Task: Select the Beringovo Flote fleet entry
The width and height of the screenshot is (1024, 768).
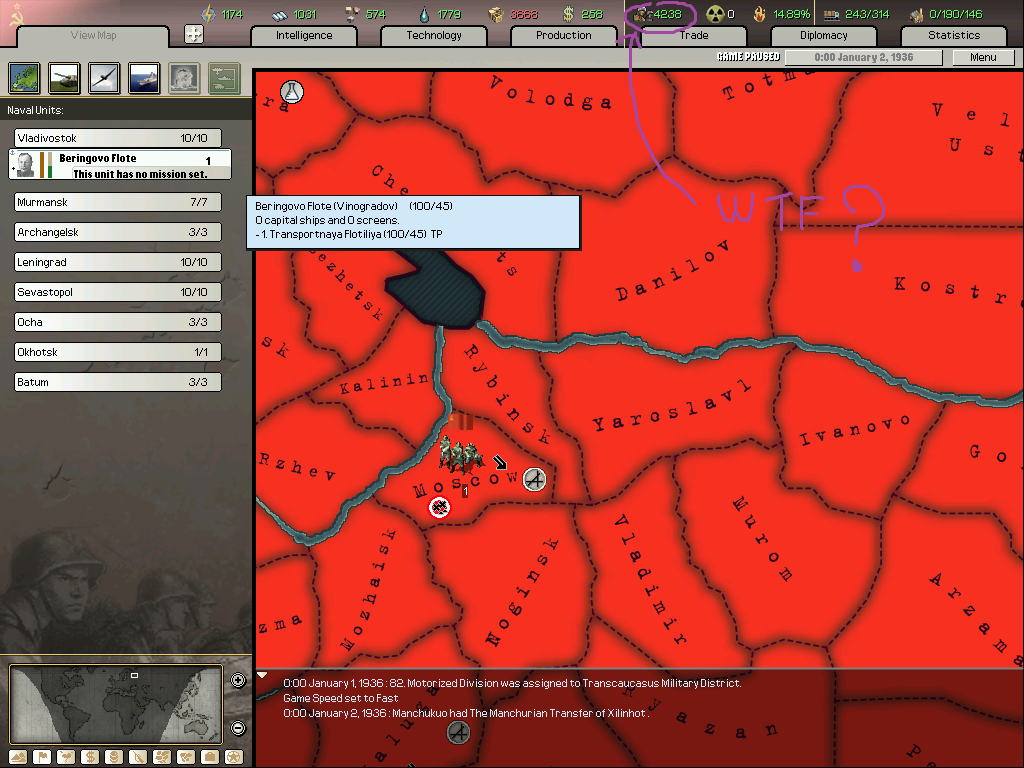Action: click(120, 164)
